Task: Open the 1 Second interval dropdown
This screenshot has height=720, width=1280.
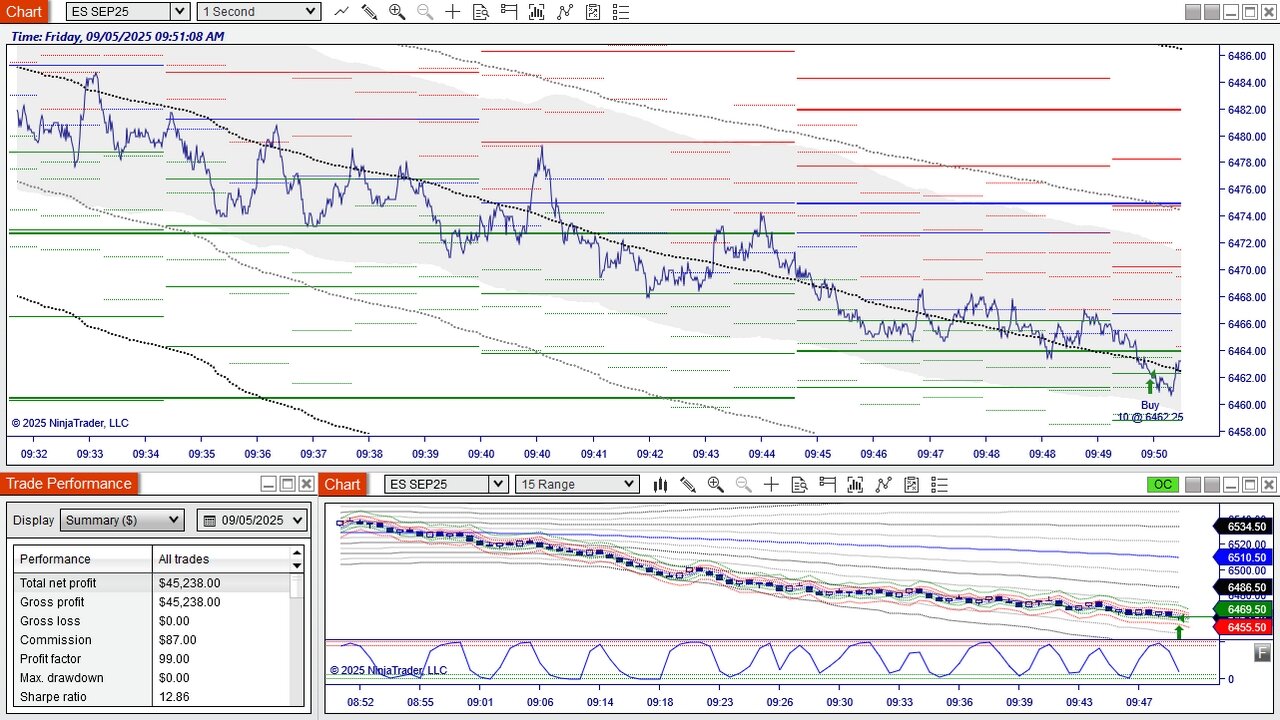Action: click(x=259, y=12)
